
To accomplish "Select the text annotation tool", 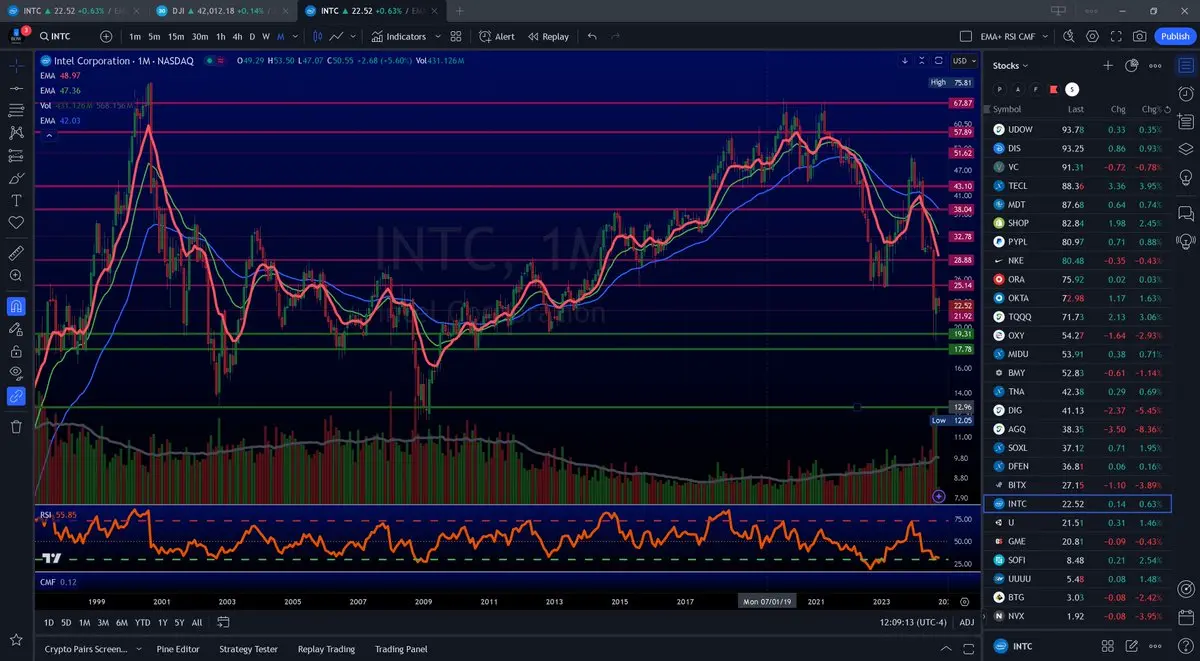I will pos(16,200).
